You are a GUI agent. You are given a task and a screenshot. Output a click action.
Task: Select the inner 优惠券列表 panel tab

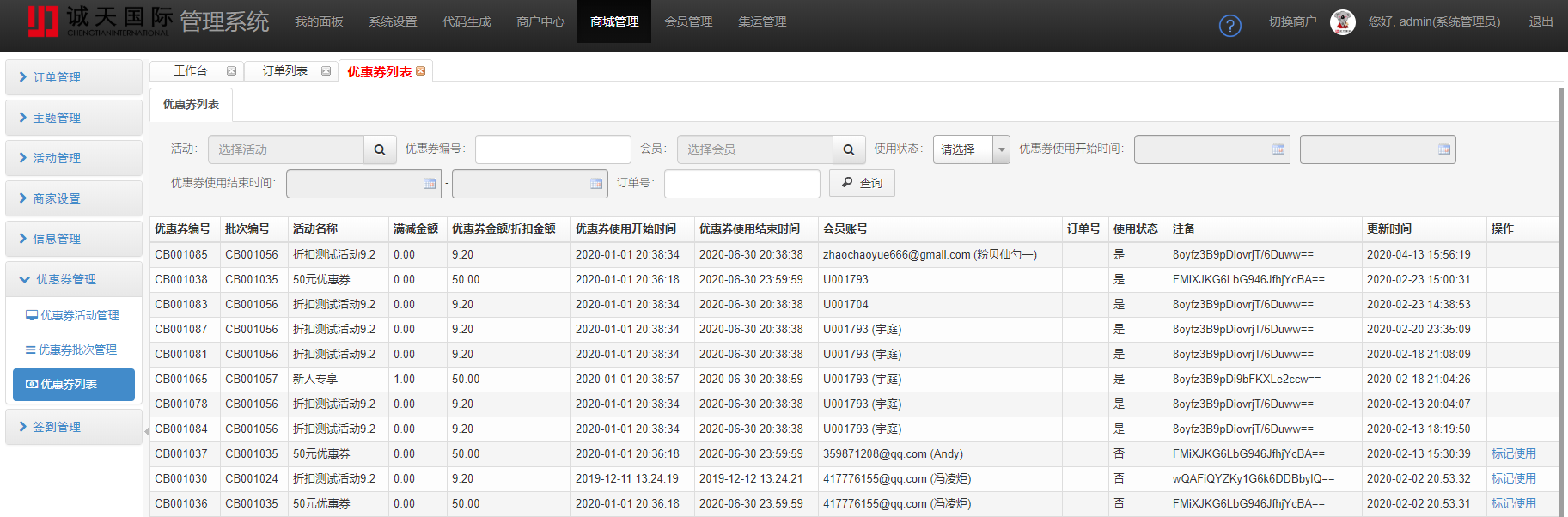point(191,104)
